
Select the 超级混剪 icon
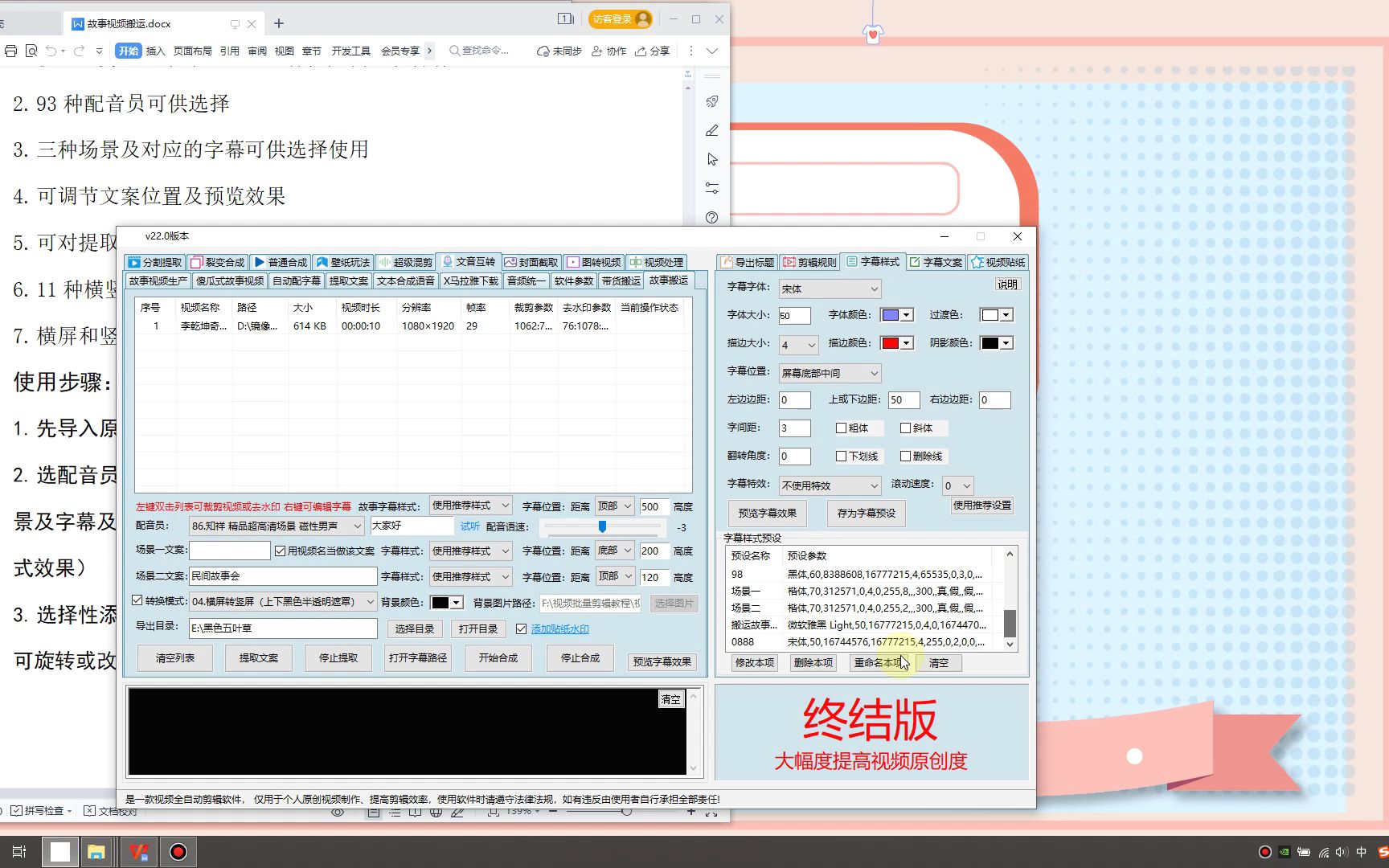tap(406, 262)
